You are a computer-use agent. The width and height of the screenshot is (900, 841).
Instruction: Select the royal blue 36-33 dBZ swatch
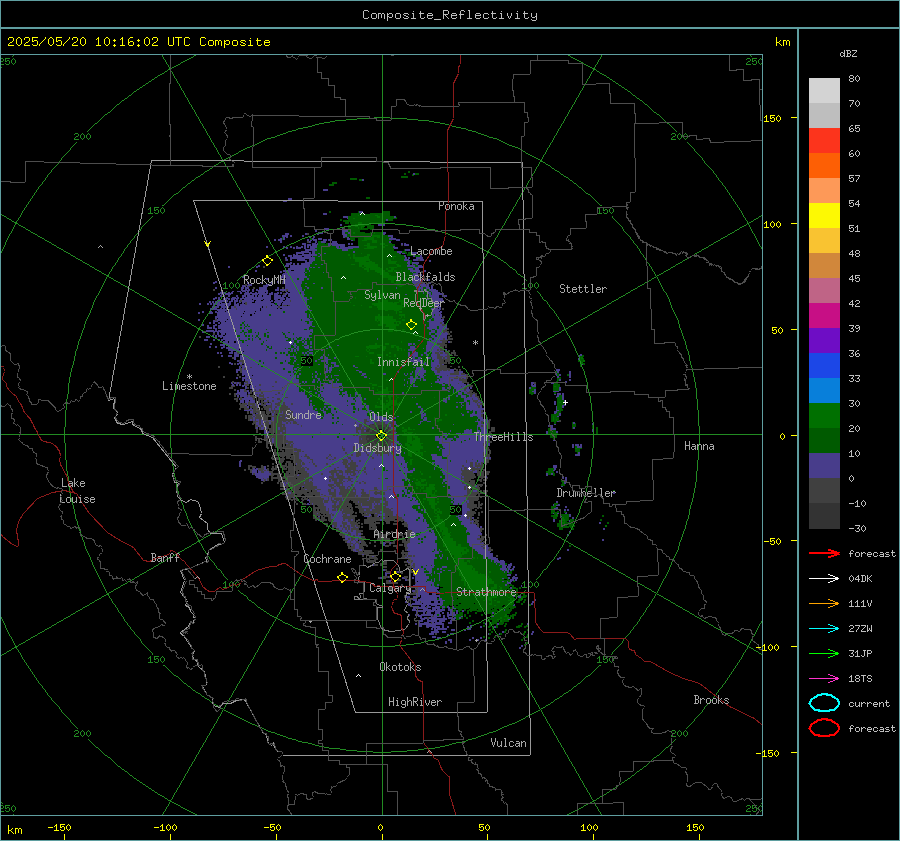click(824, 365)
